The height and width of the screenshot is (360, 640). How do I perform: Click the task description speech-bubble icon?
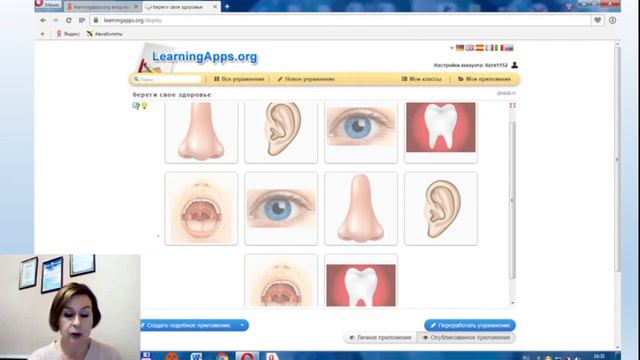tap(136, 106)
